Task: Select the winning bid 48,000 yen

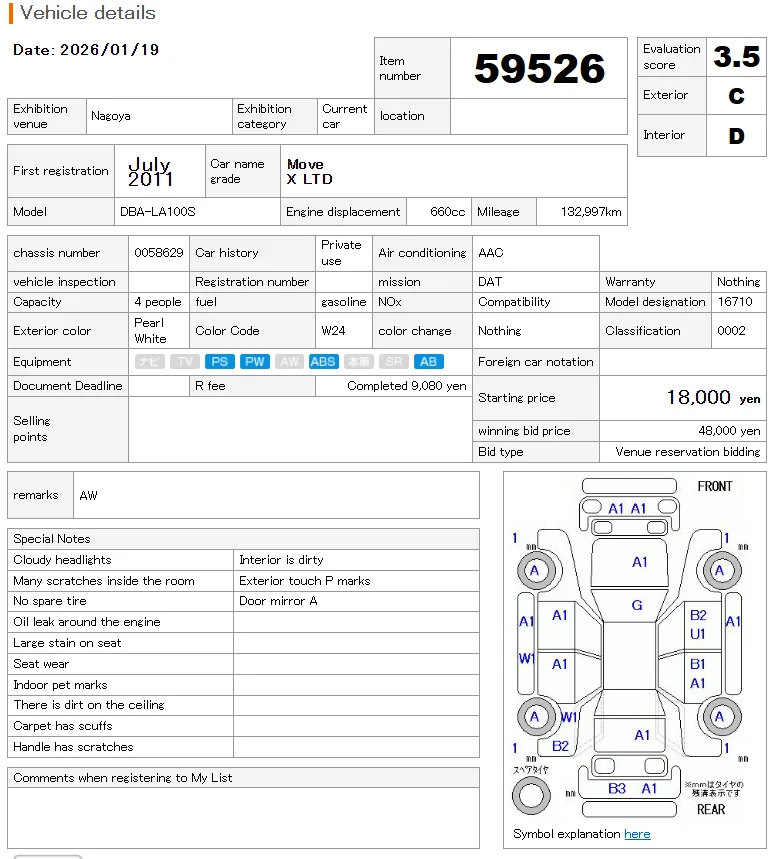Action: 729,431
